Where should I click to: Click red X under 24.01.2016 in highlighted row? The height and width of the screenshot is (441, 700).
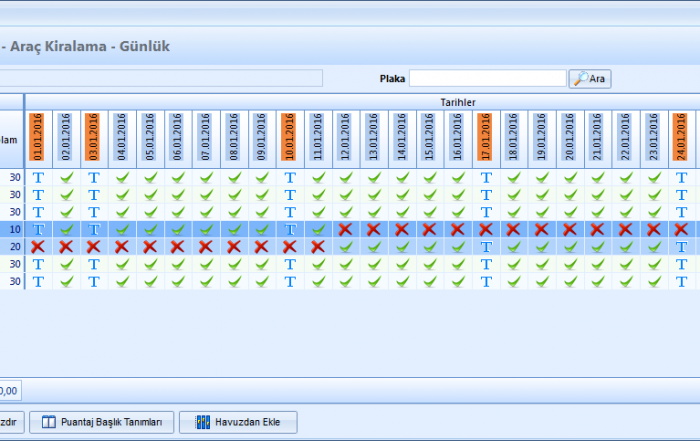(682, 229)
